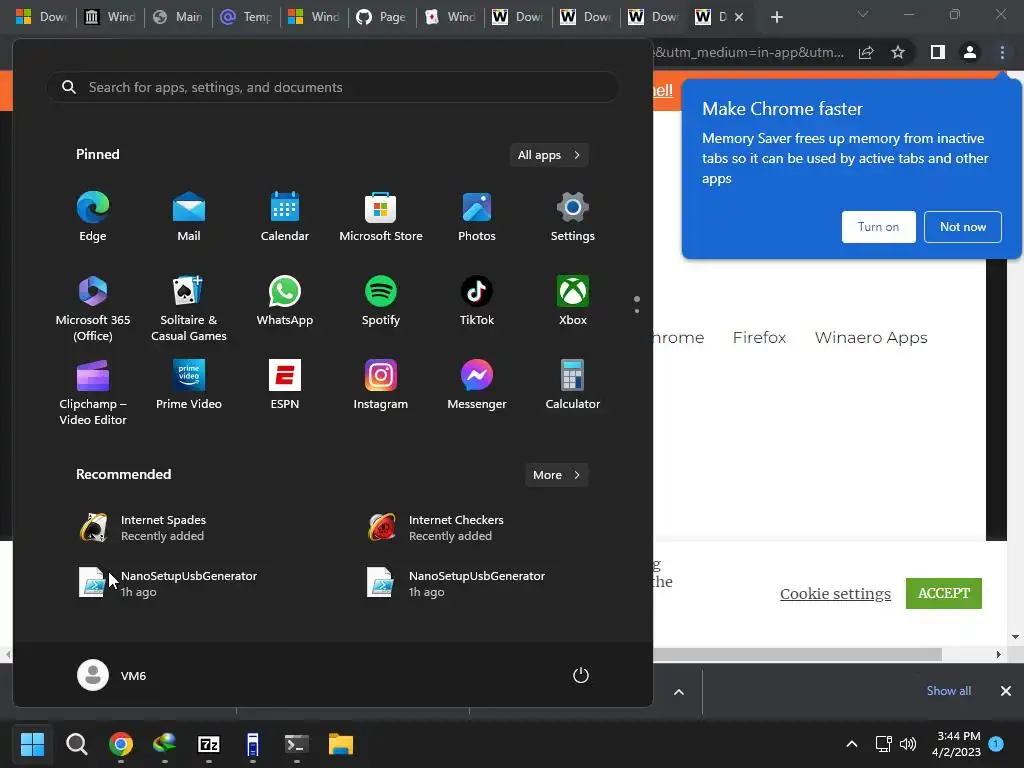Switch to the GitHub Page tab
1024x768 pixels.
coord(382,17)
